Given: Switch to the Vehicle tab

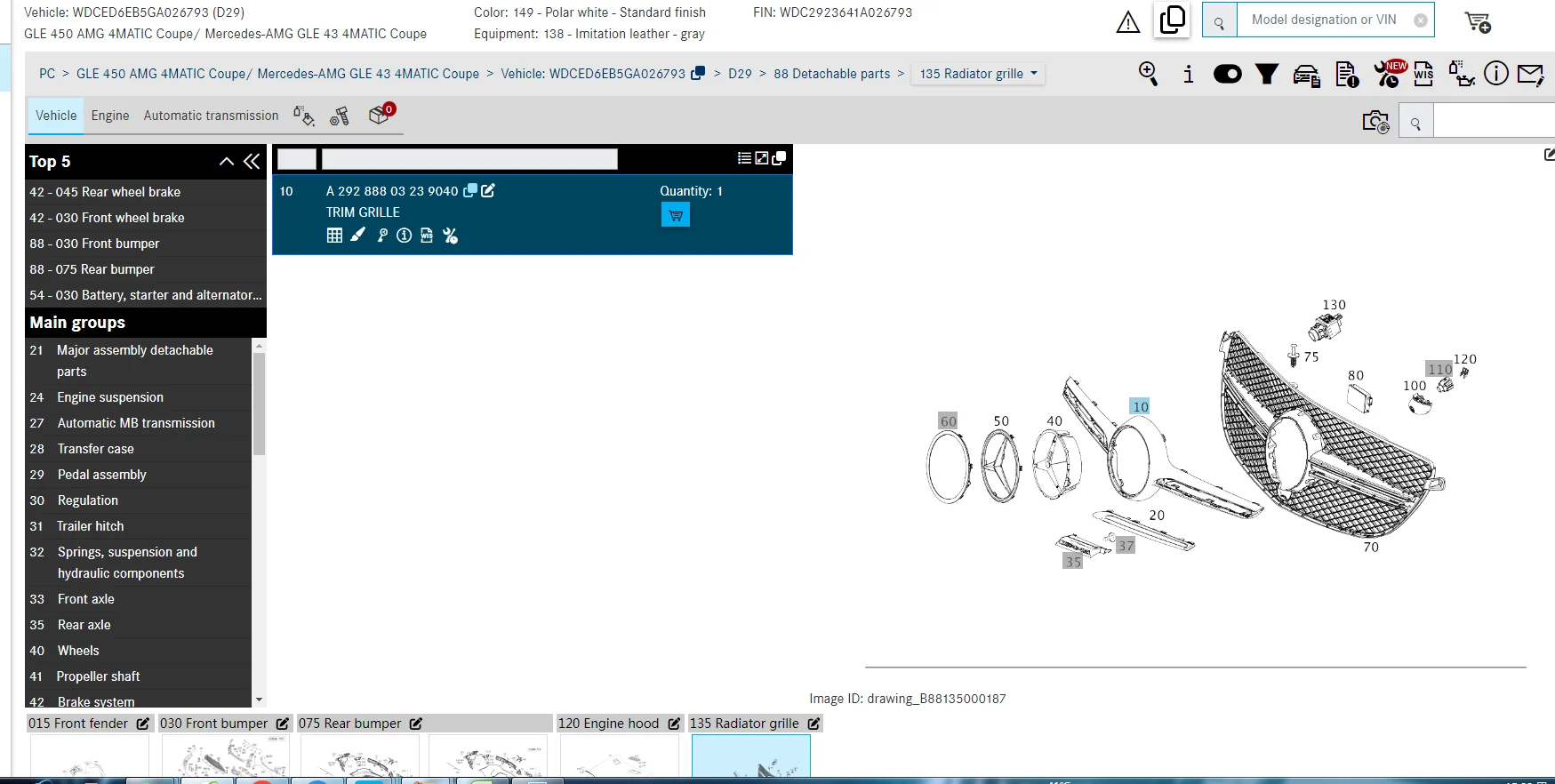Looking at the screenshot, I should (x=56, y=116).
